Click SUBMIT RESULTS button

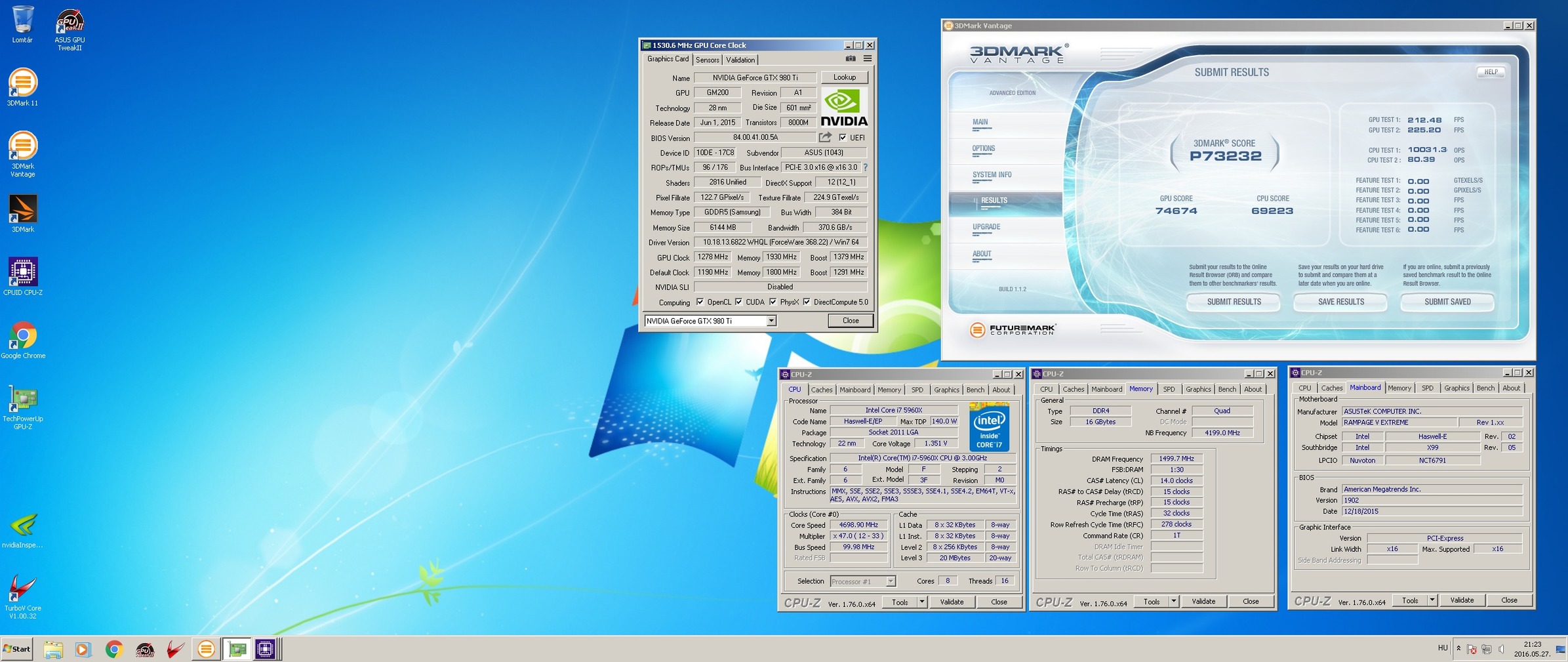coord(1234,302)
